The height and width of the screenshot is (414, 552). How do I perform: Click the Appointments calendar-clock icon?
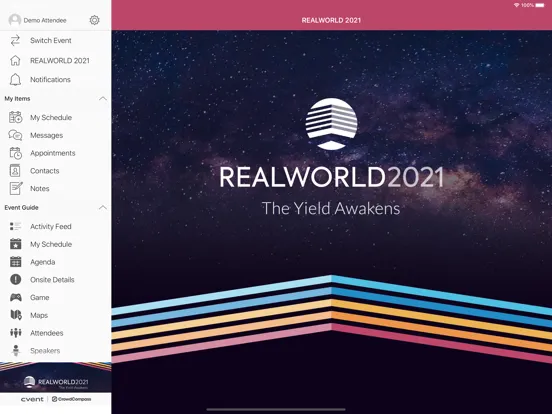coord(15,153)
